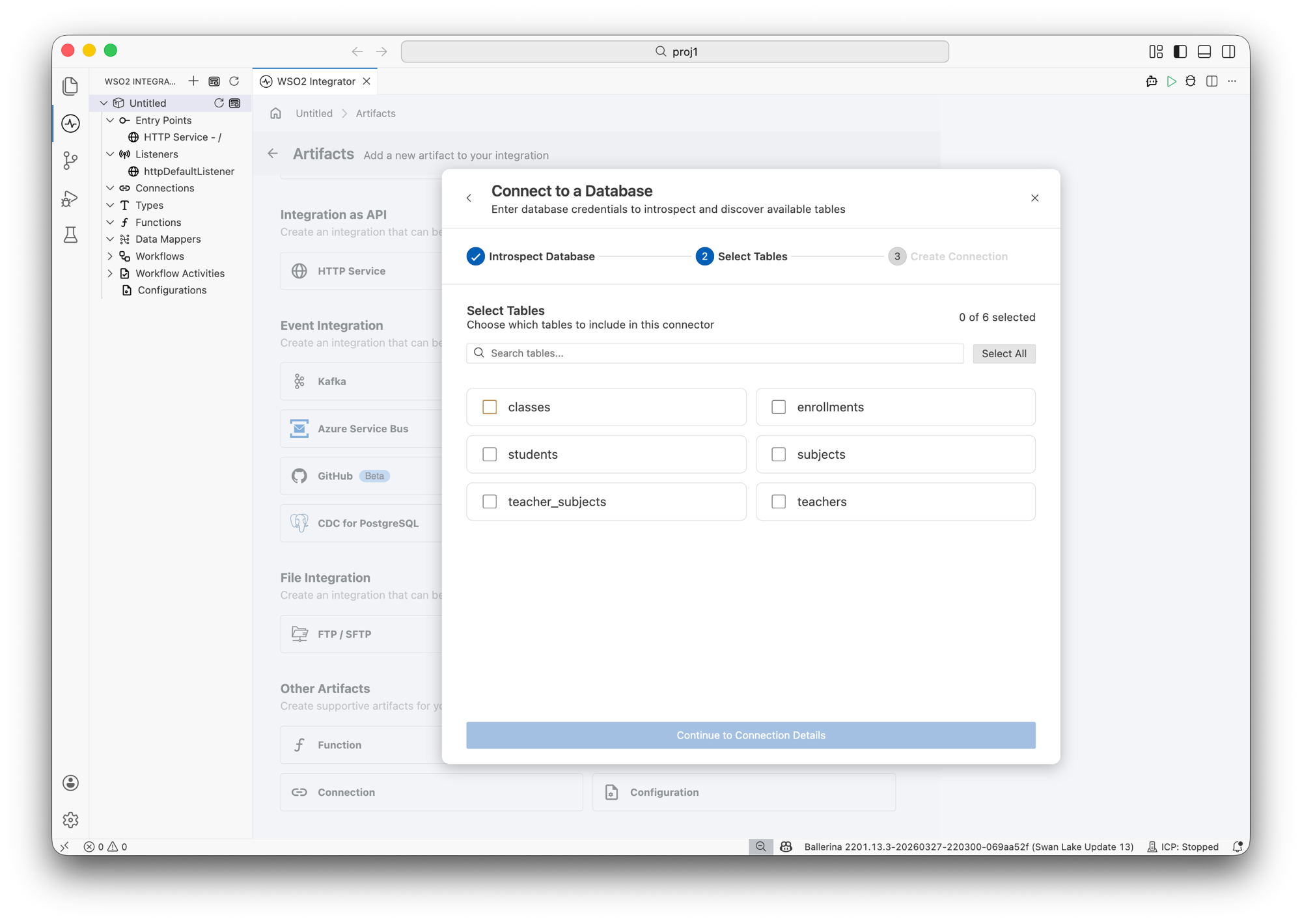
Task: Toggle Types tree node chevron
Action: click(x=111, y=205)
